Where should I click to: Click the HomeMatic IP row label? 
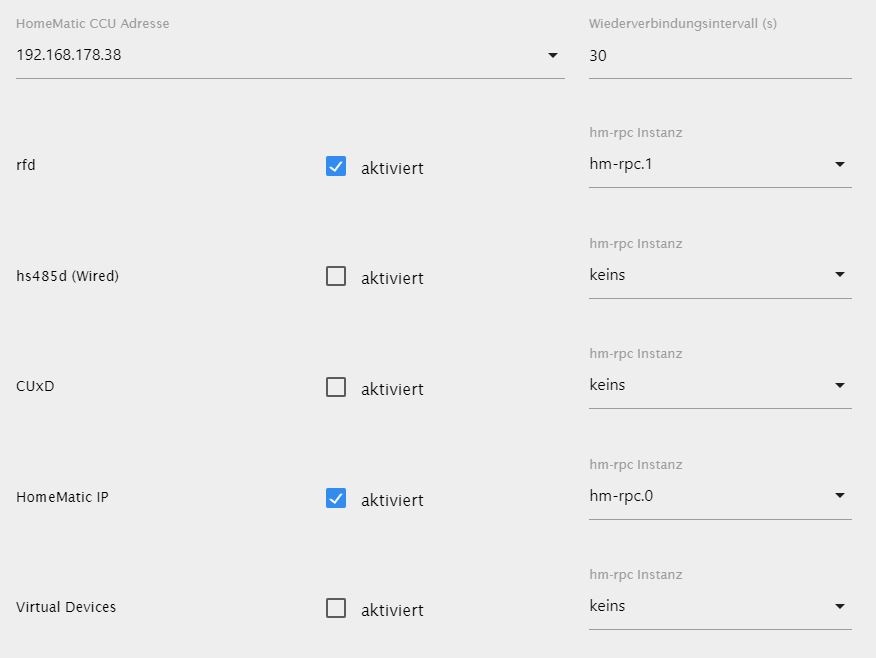point(62,497)
